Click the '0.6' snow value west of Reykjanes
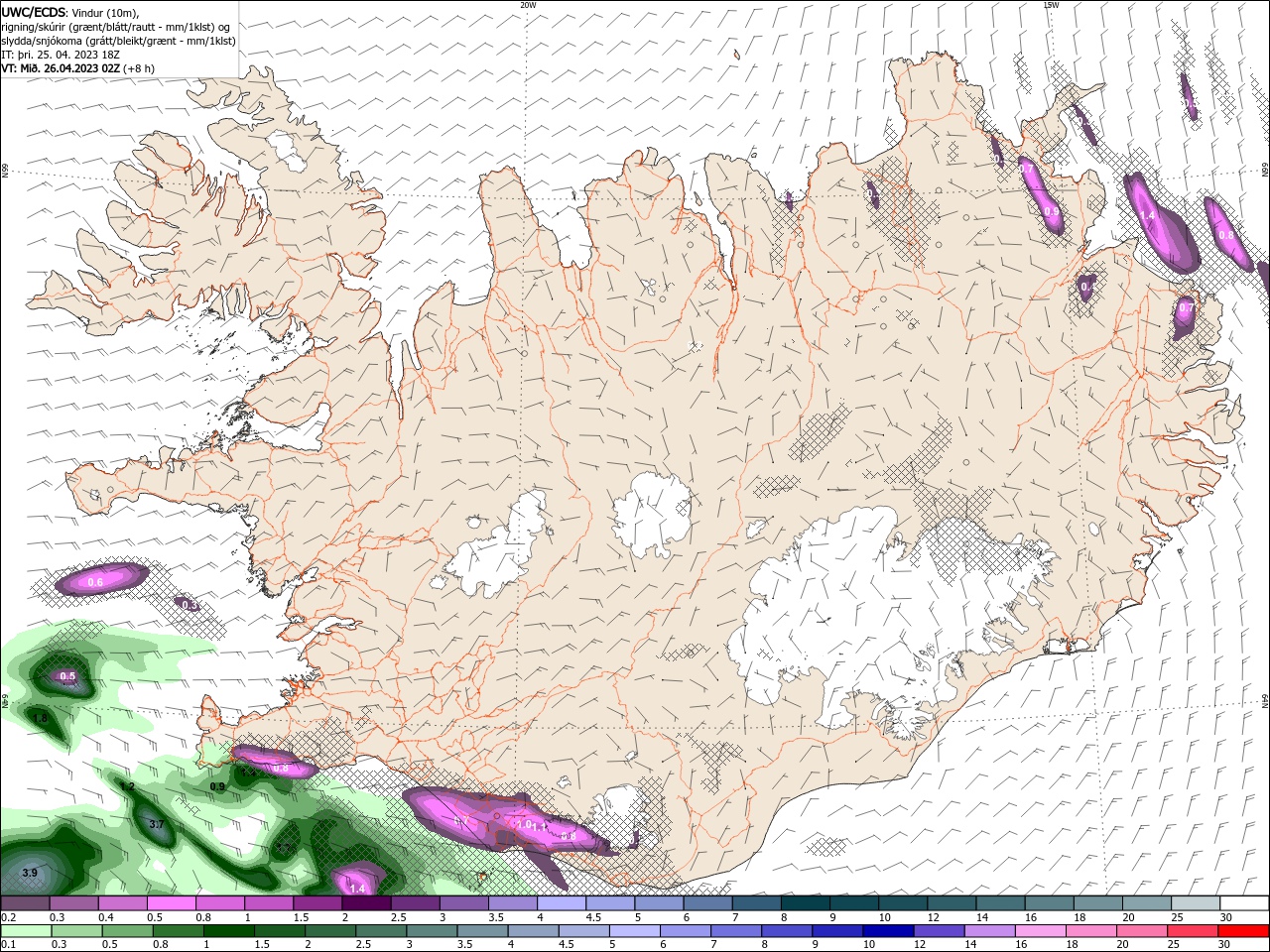The height and width of the screenshot is (952, 1270). coord(95,582)
